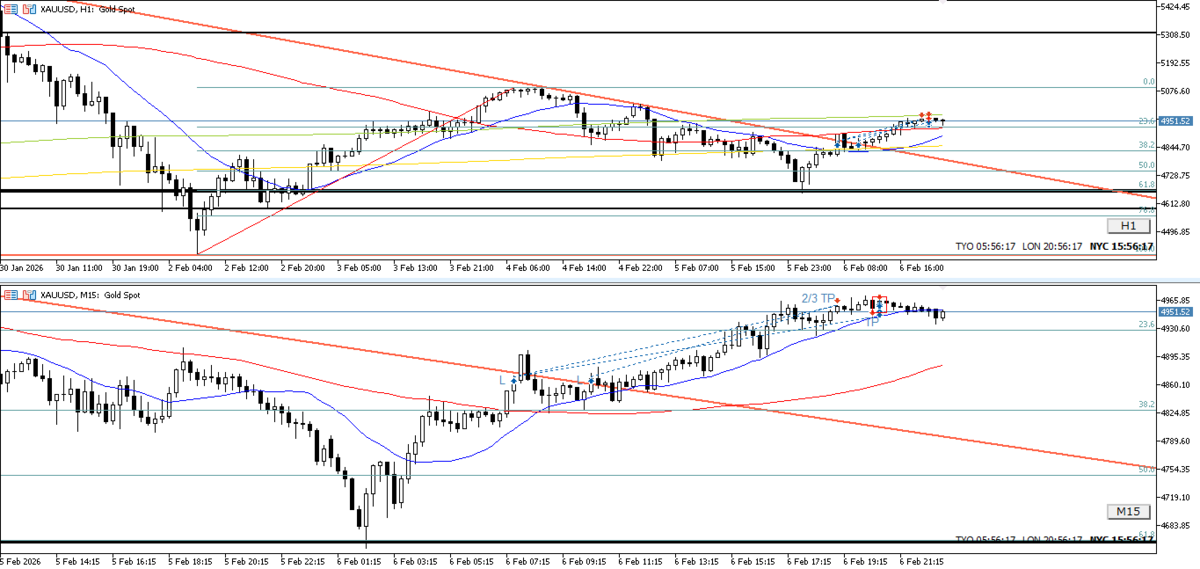Click the 4951.52 current price tag on M15 chart
Image resolution: width=1200 pixels, height=569 pixels.
[1175, 312]
